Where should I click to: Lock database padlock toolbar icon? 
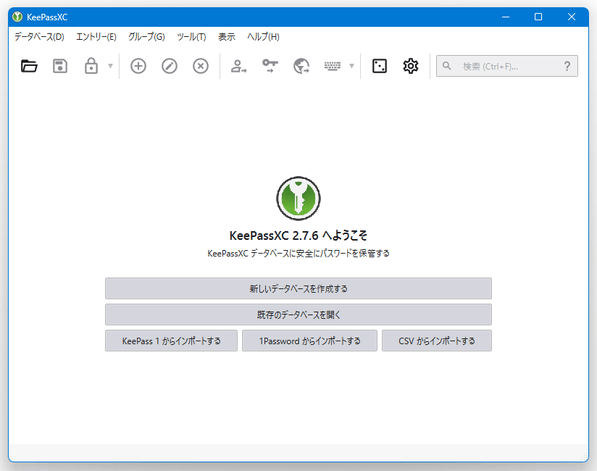click(x=91, y=66)
